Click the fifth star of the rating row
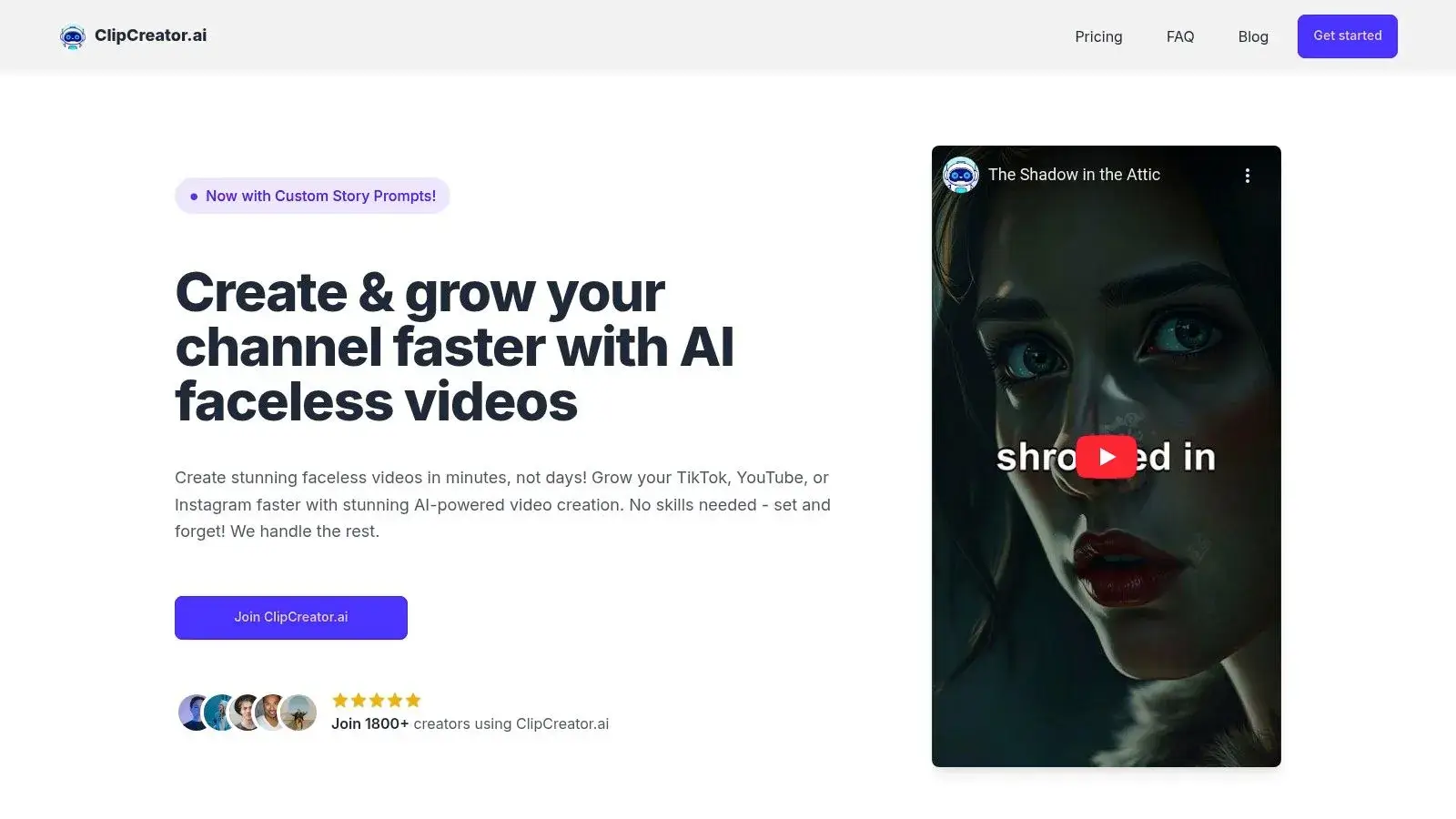1456x819 pixels. point(412,700)
